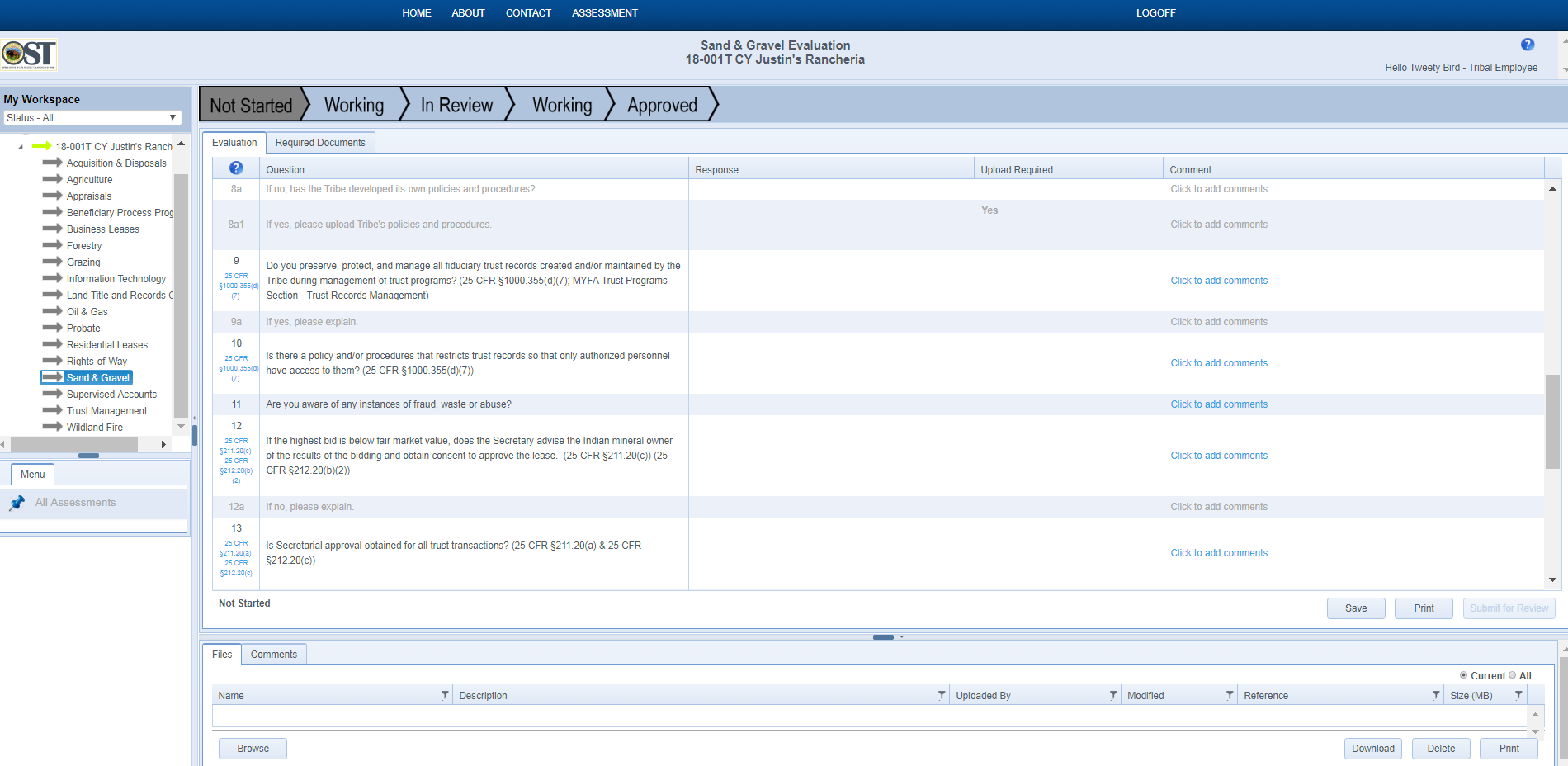
Task: Click the question mark icon in grid header
Action: coord(236,168)
